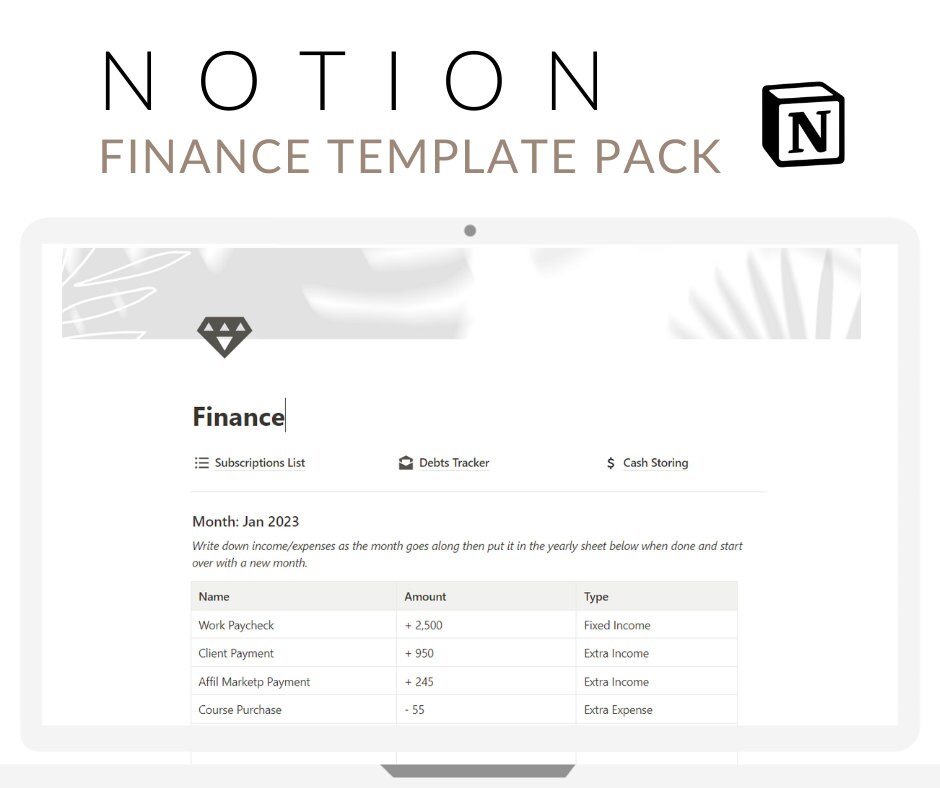Click the Affil Marketp Payment cell
Viewport: 940px width, 788px height.
coord(294,681)
